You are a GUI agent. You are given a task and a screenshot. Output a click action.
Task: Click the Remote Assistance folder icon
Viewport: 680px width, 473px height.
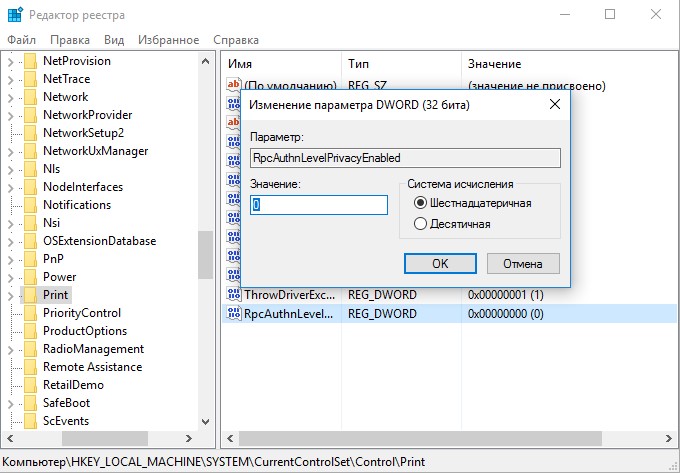point(30,367)
